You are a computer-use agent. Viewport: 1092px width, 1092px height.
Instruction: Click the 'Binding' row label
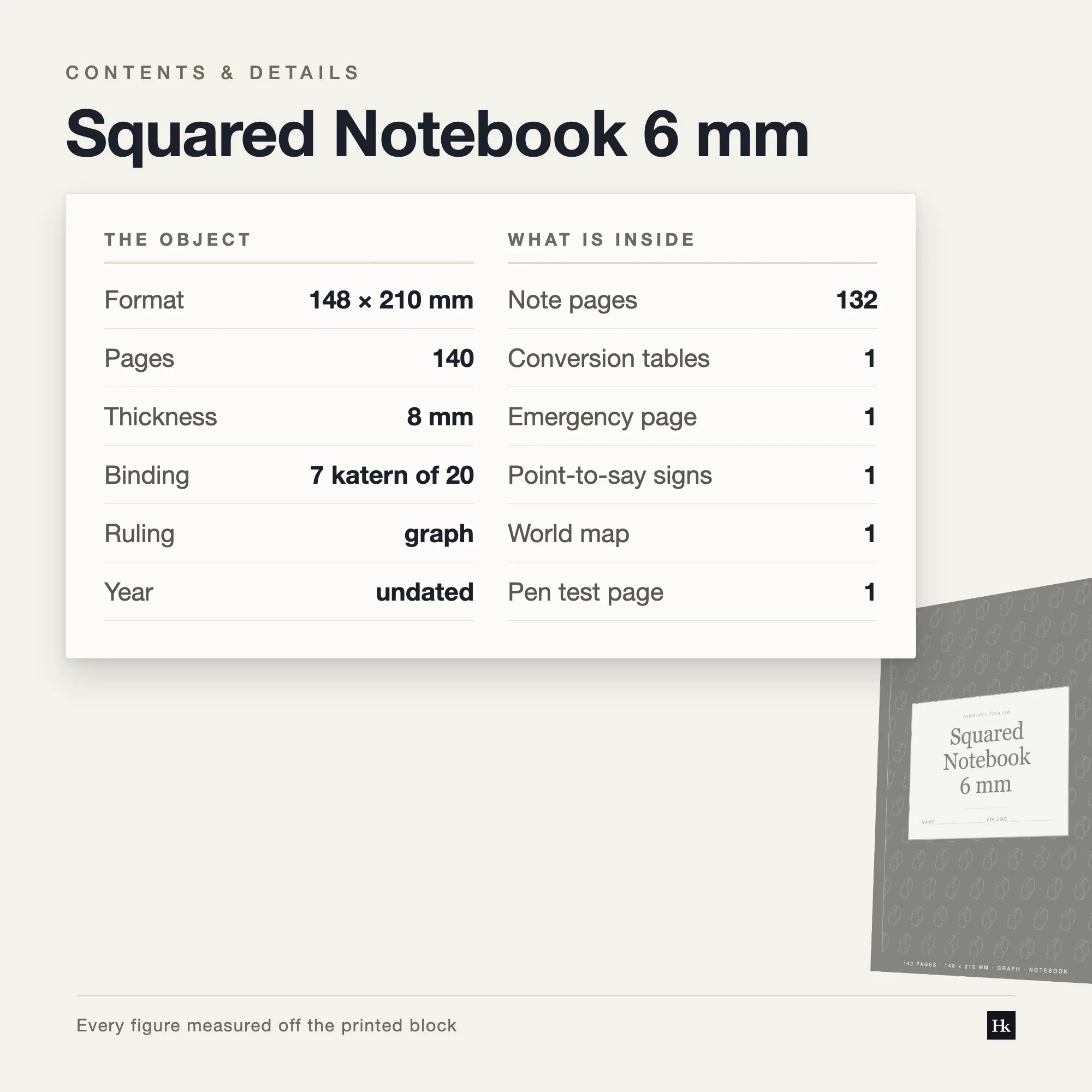click(x=146, y=476)
